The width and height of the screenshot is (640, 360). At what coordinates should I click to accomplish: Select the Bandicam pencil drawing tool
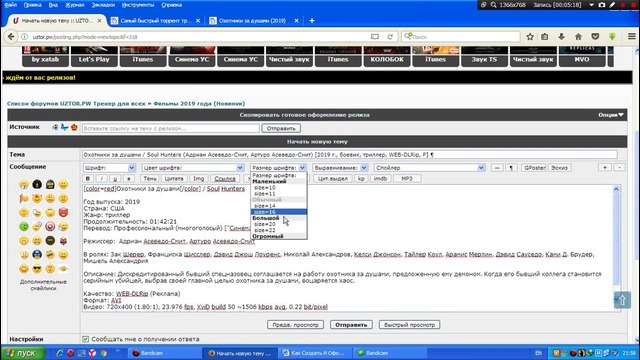(612, 5)
